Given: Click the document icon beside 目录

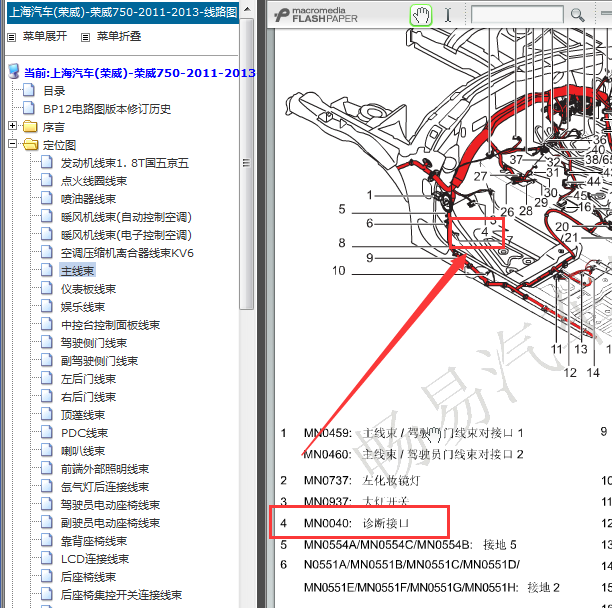Looking at the screenshot, I should point(29,90).
